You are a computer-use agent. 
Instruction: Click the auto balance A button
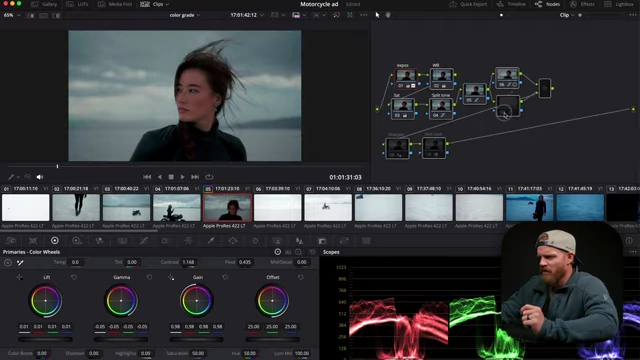[x=8, y=262]
